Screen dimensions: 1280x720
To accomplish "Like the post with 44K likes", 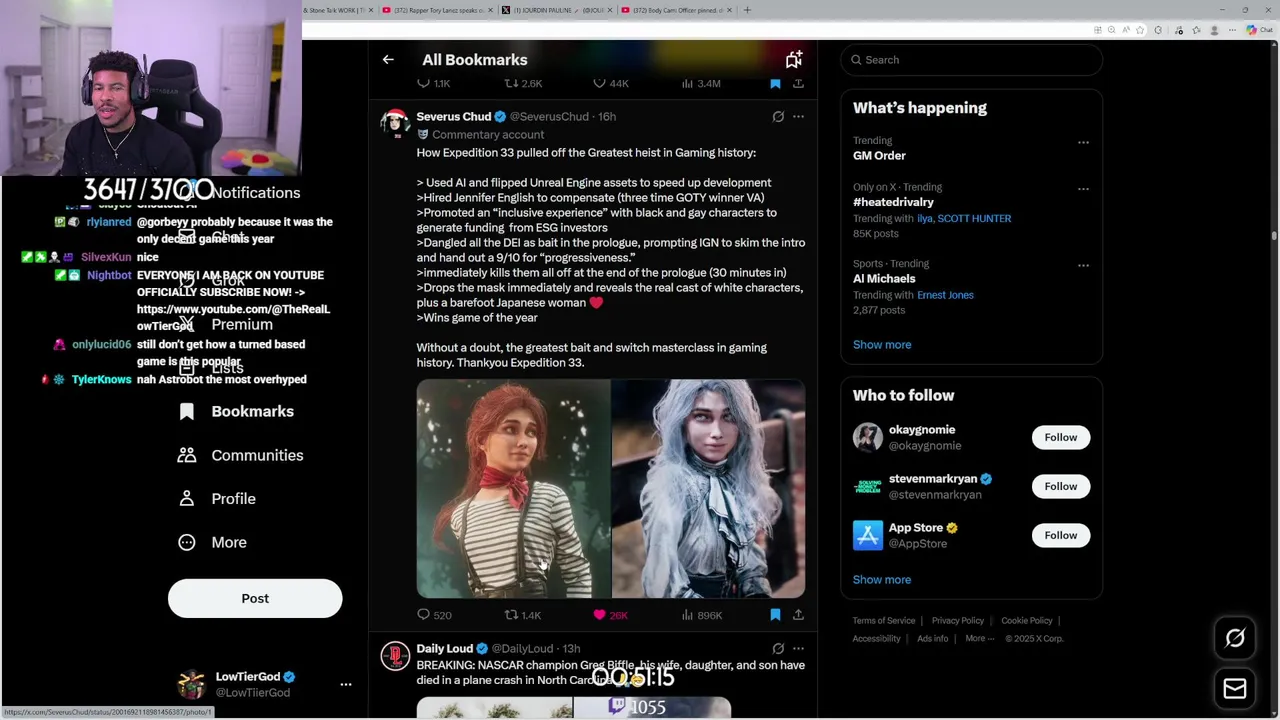I will (610, 83).
